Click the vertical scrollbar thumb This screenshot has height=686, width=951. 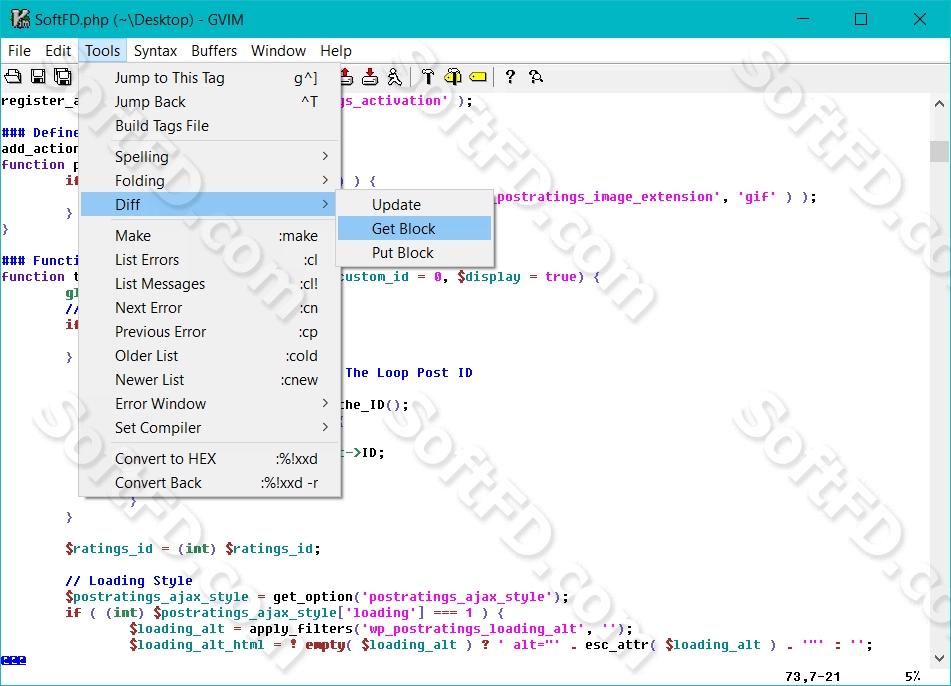pyautogui.click(x=939, y=151)
